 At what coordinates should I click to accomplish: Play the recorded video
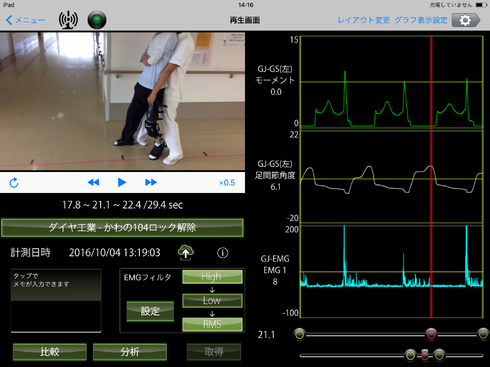[122, 182]
